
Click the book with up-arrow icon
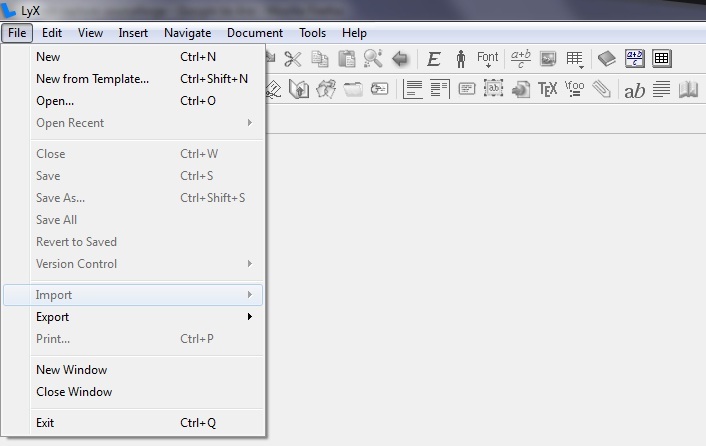pos(299,89)
